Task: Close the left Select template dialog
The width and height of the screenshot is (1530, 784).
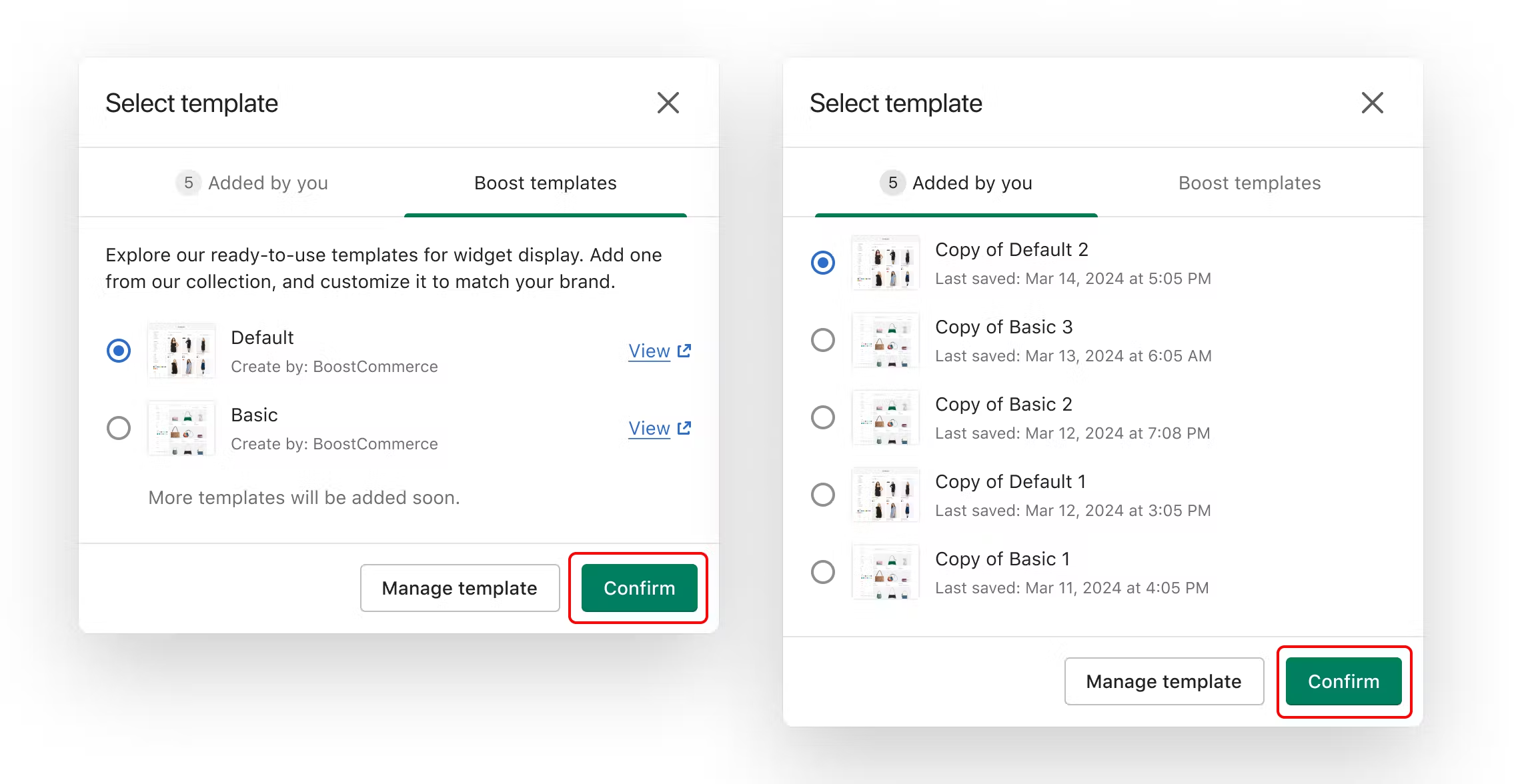Action: pos(668,103)
